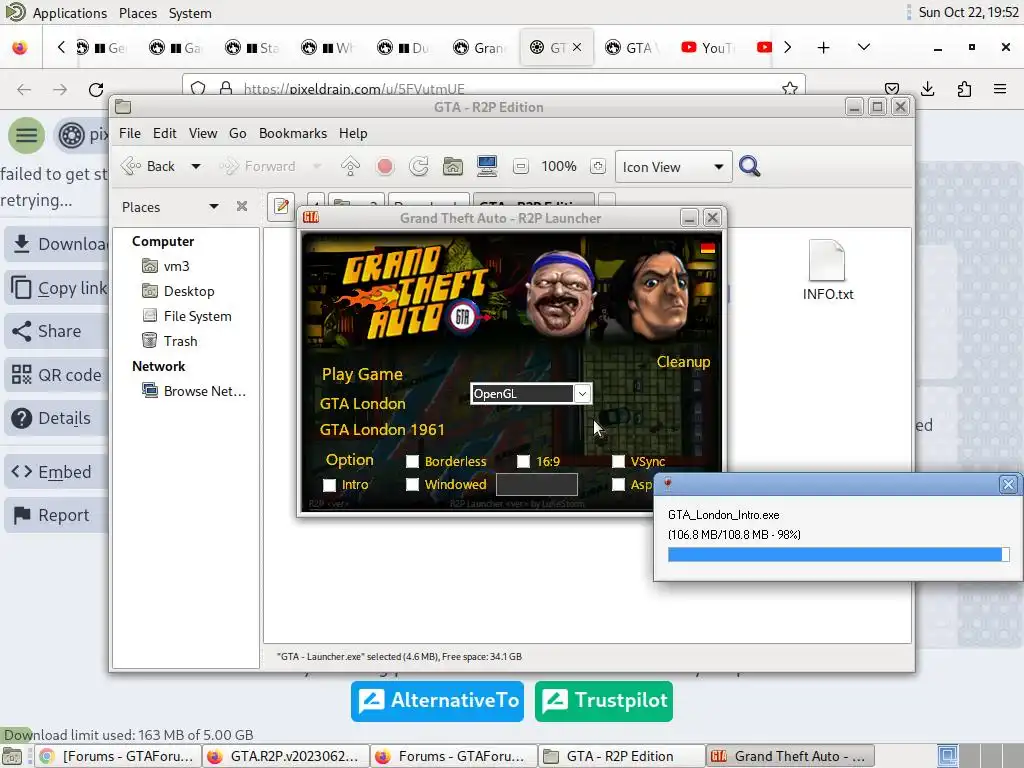
Task: Click the red Stop loading icon
Action: click(x=385, y=167)
